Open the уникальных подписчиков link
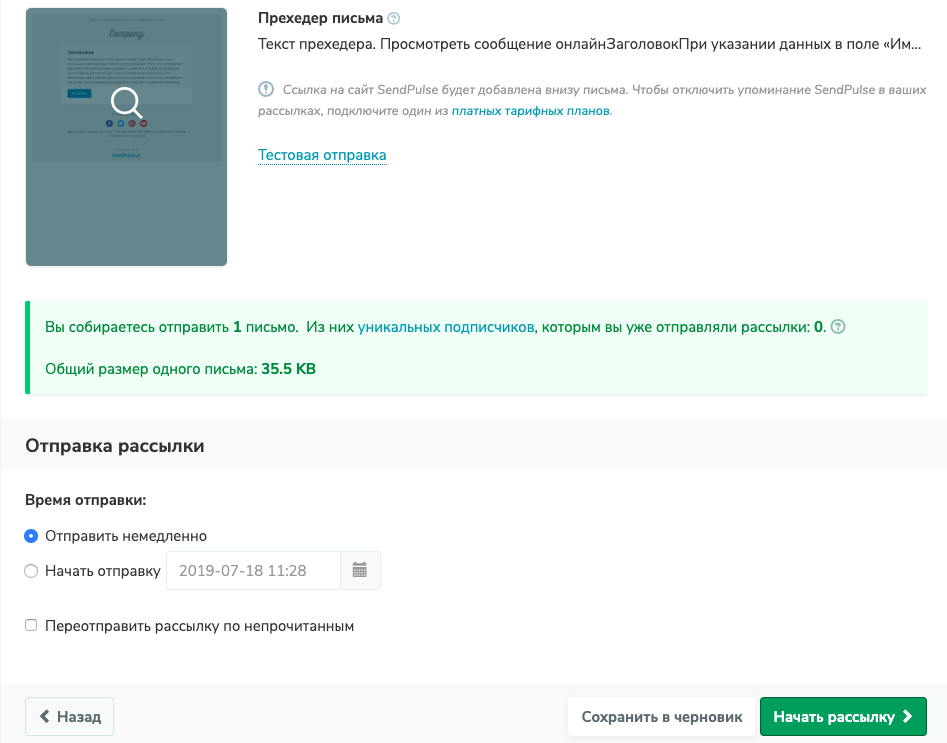947x743 pixels. (446, 327)
